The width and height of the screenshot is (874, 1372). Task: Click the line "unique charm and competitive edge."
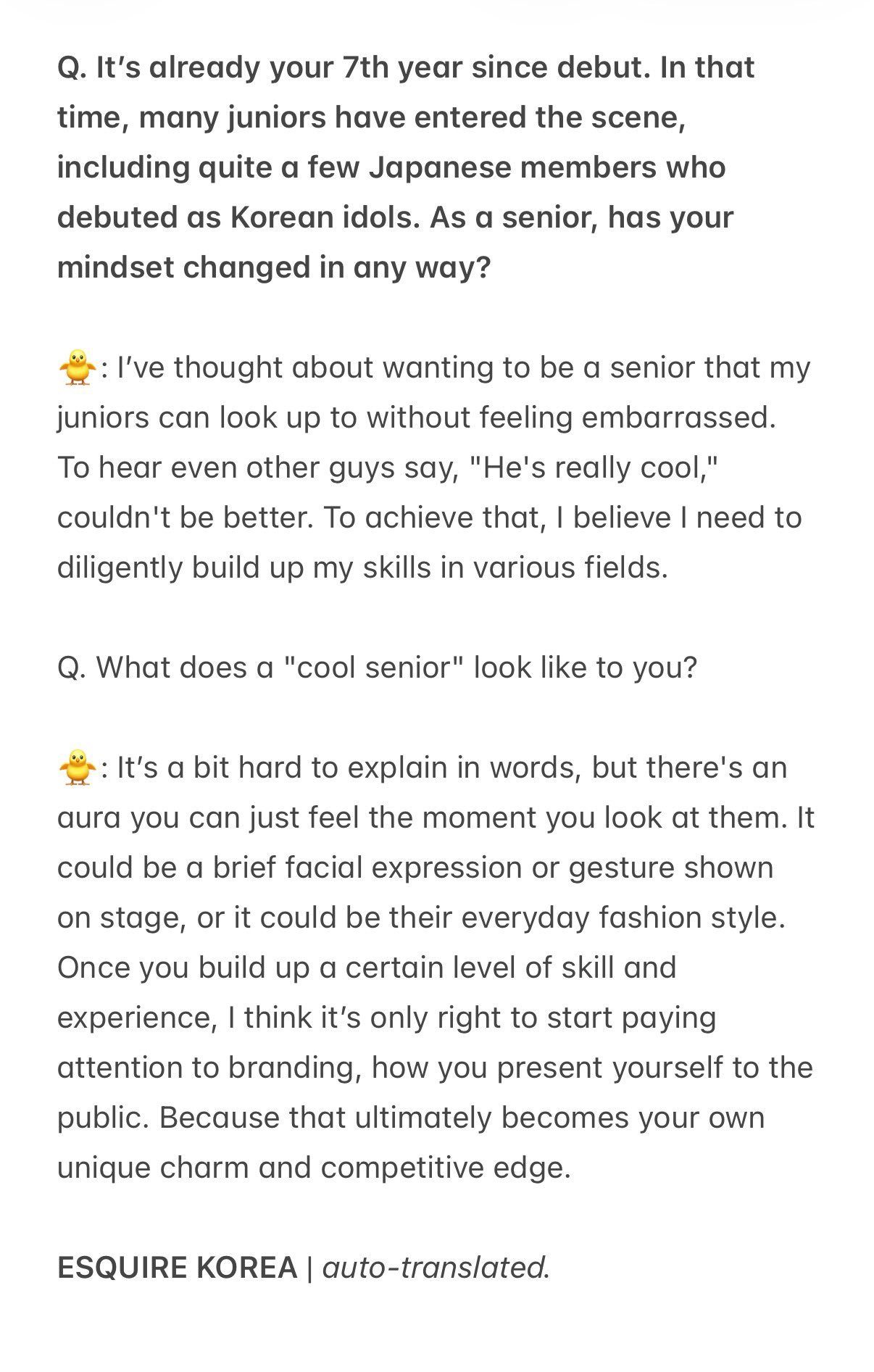pos(315,1168)
